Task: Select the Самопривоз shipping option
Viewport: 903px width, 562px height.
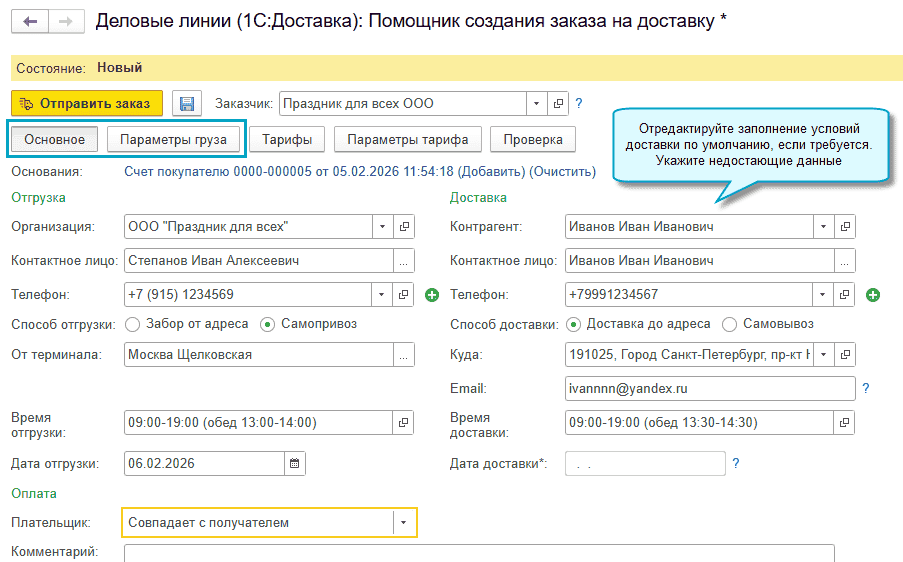Action: pyautogui.click(x=268, y=324)
